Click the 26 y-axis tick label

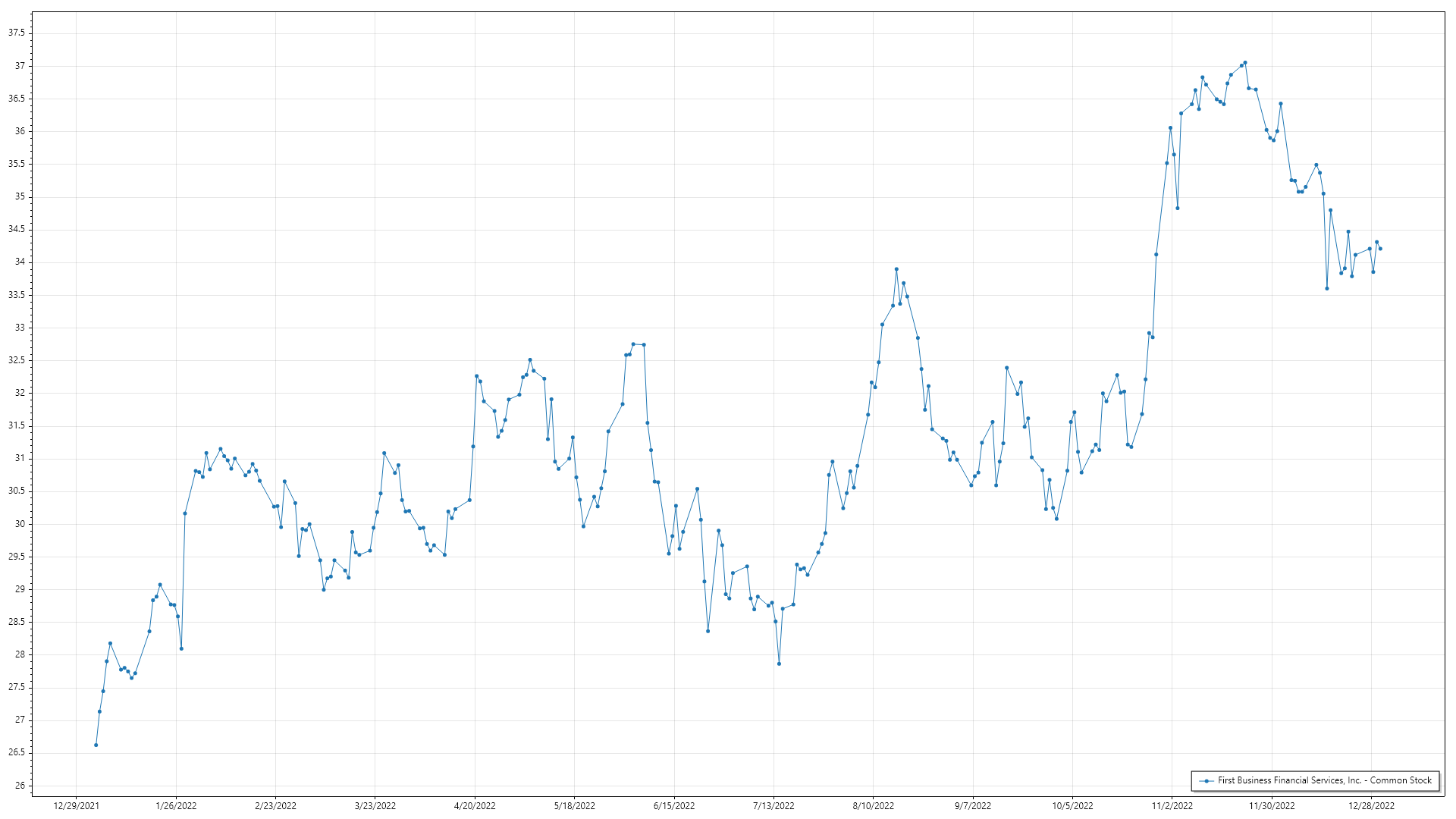(20, 786)
